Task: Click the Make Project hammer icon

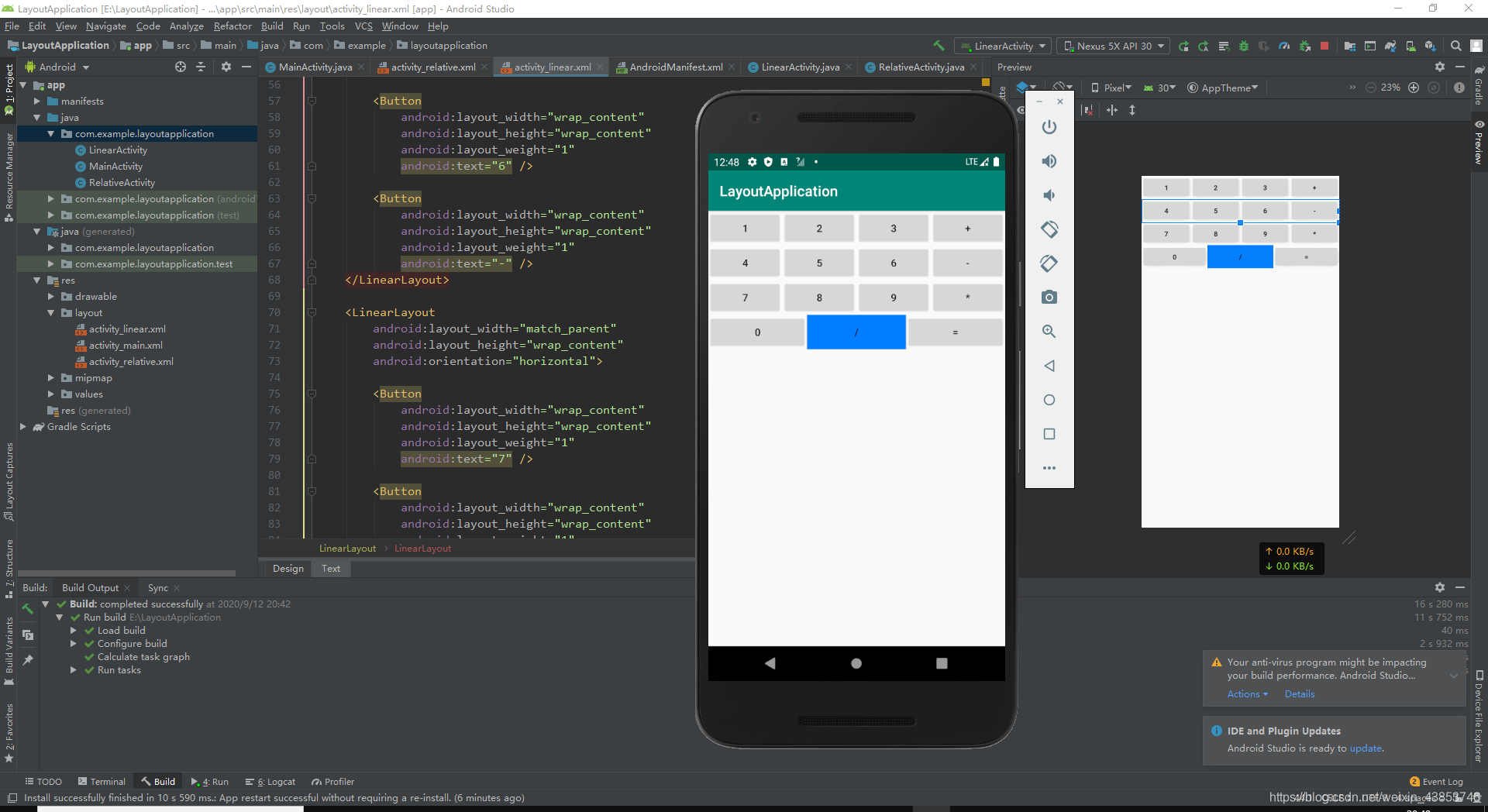Action: pos(939,46)
